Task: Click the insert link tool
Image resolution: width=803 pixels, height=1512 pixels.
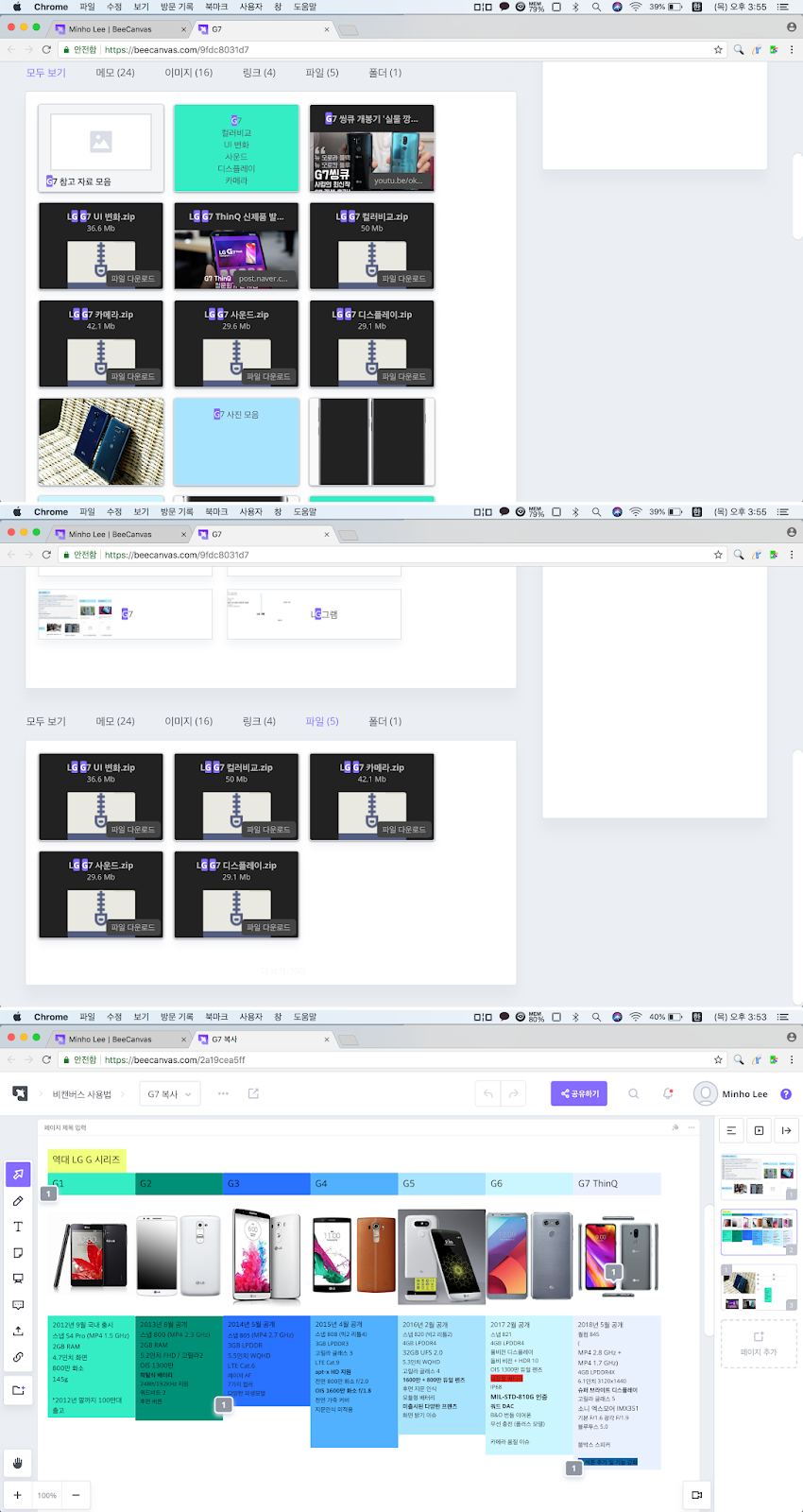Action: 18,1357
